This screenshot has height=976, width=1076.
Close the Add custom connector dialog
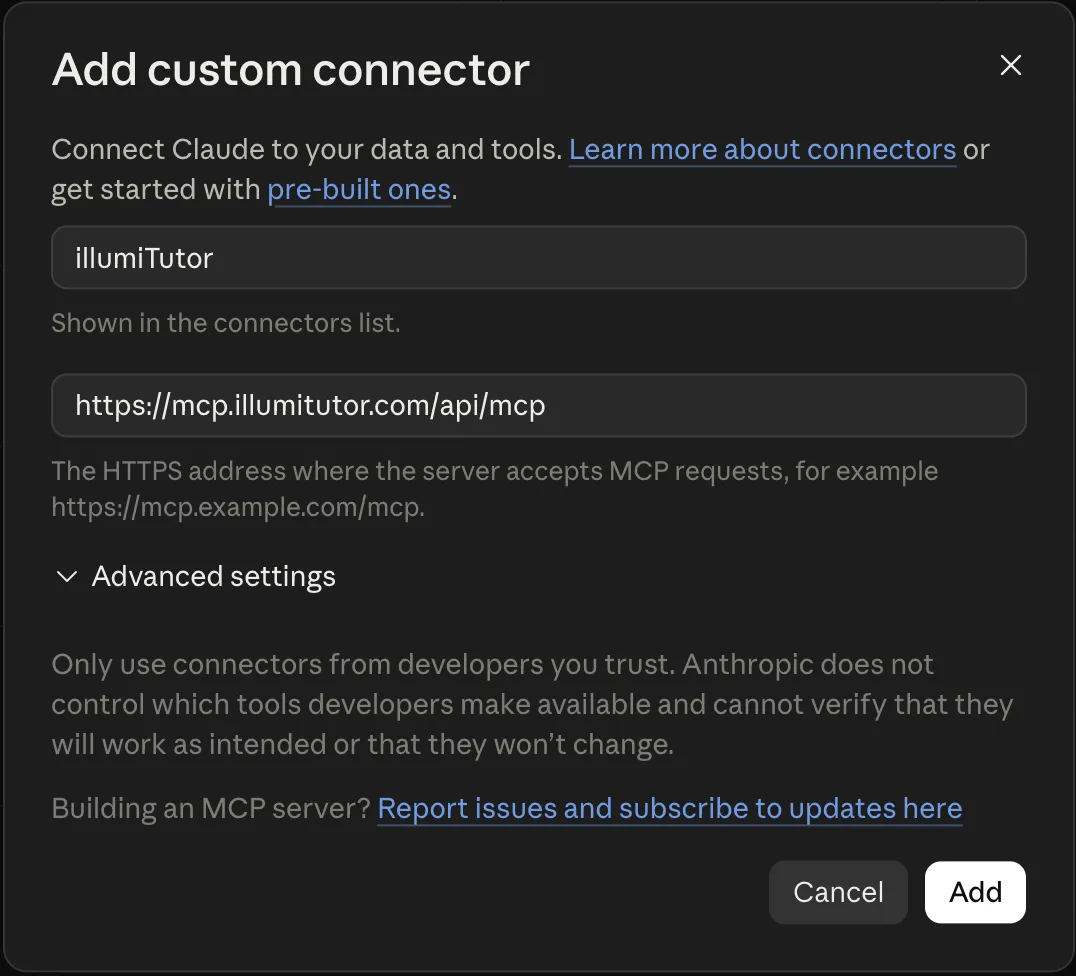[x=1010, y=65]
